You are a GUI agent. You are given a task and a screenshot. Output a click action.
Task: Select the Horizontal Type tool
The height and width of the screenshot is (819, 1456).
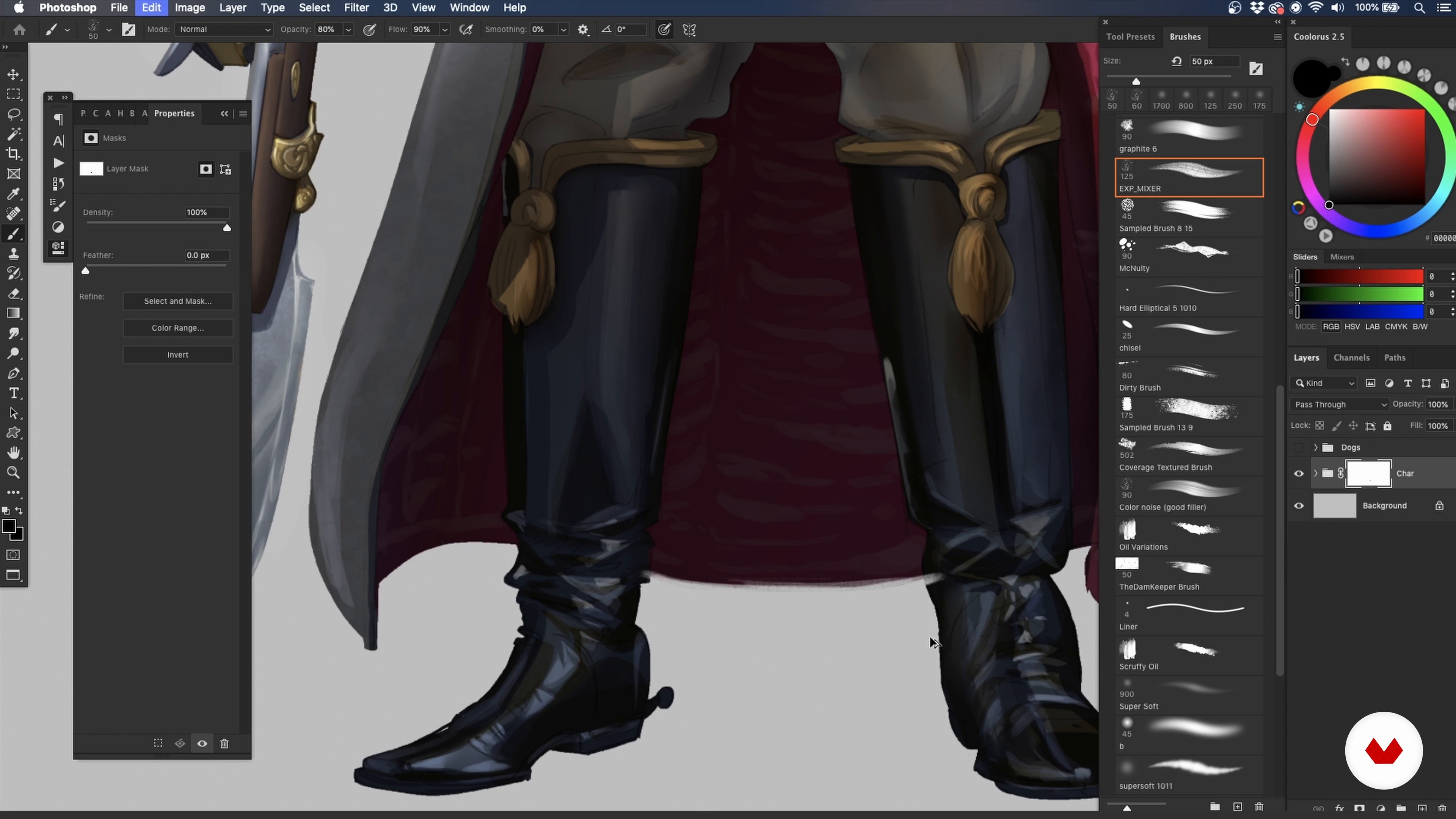click(x=14, y=393)
